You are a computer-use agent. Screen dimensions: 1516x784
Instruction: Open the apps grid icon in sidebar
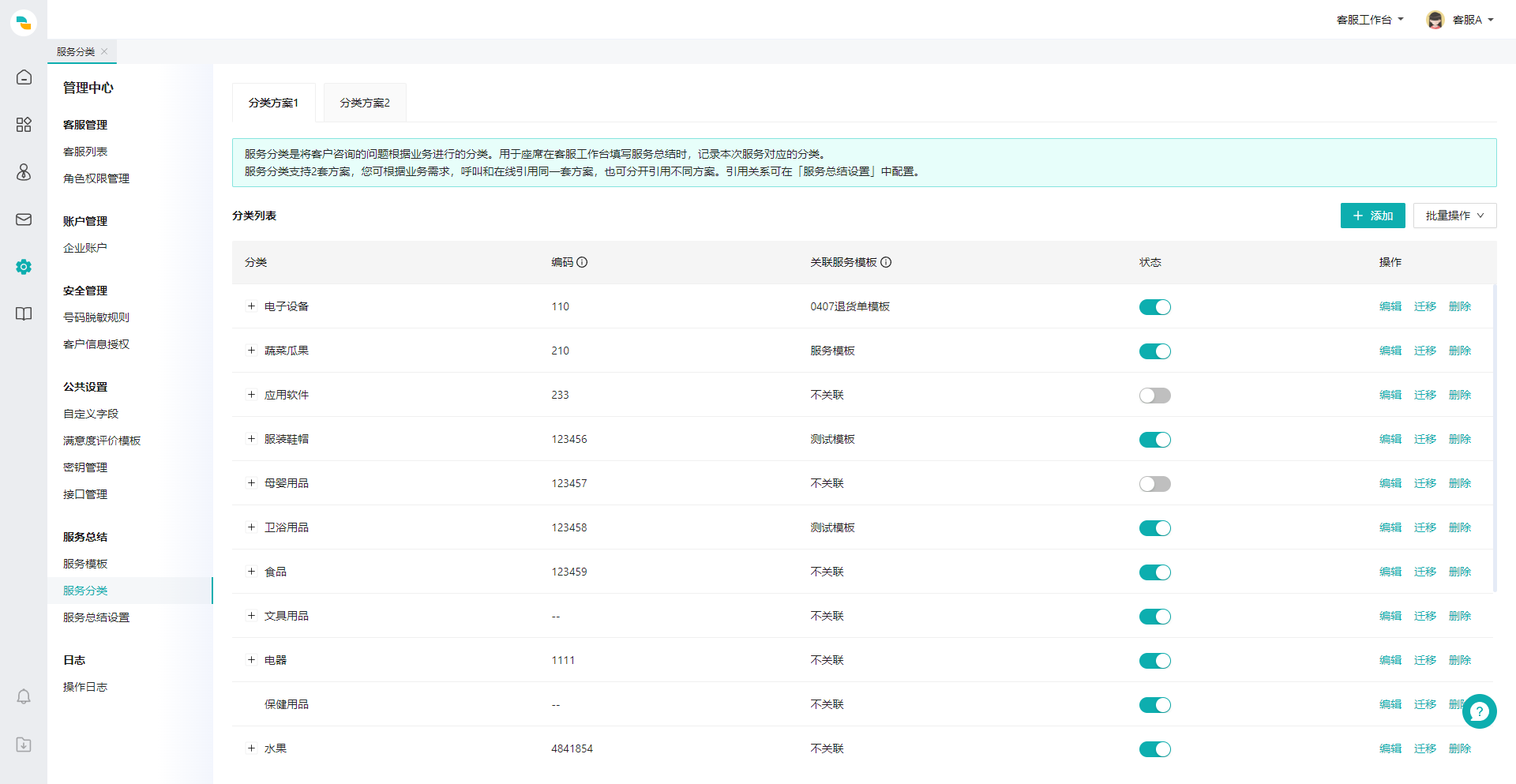pos(24,125)
